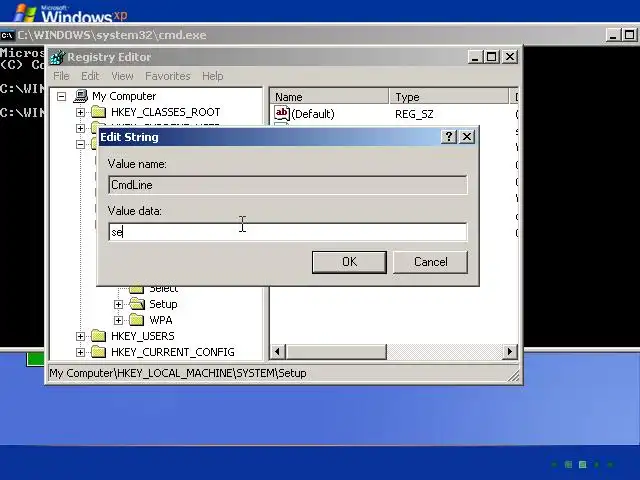
Task: Select the WPA key label
Action: 161,320
